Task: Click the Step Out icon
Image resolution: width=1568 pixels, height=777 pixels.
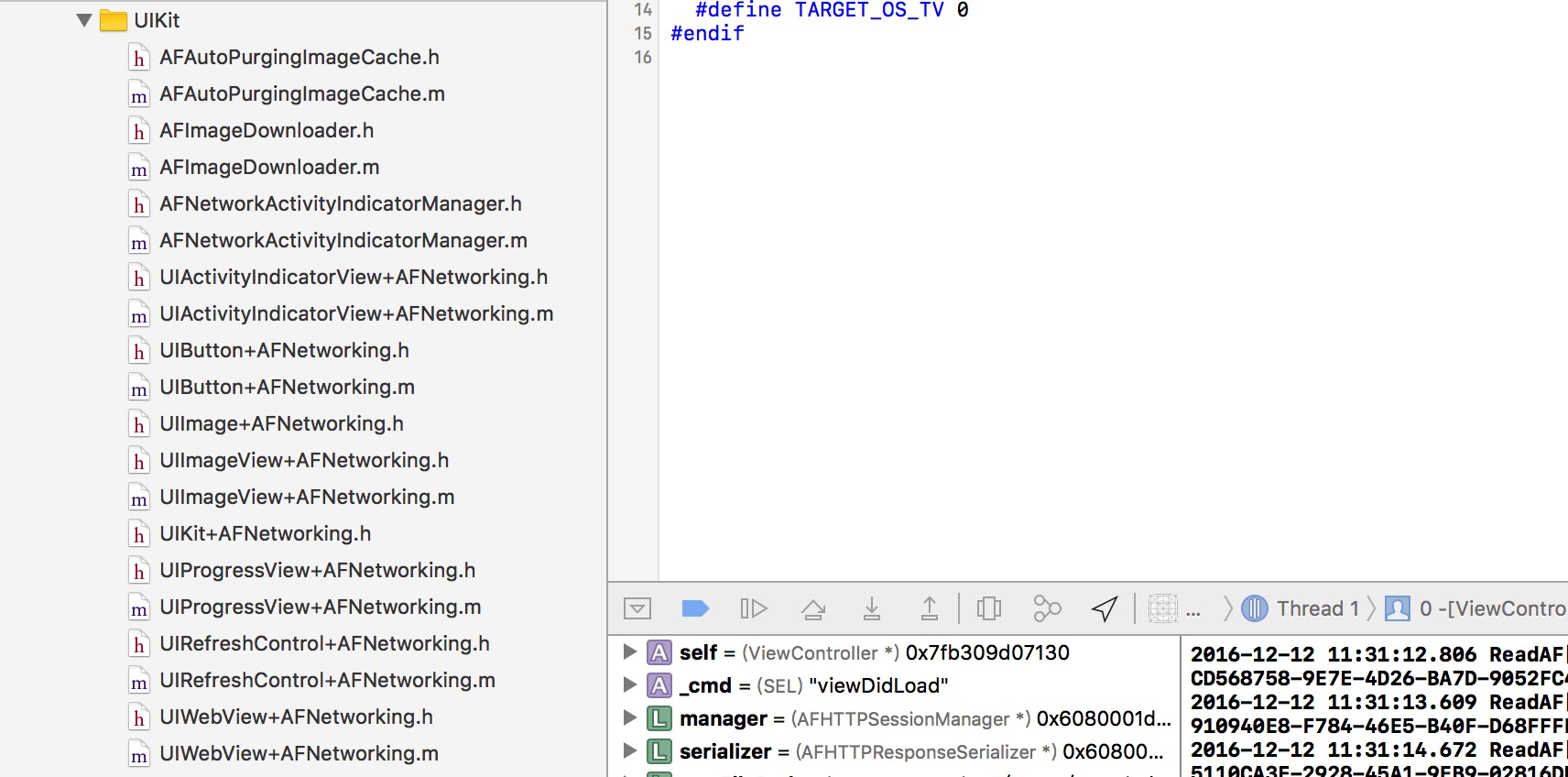Action: pyautogui.click(x=929, y=608)
